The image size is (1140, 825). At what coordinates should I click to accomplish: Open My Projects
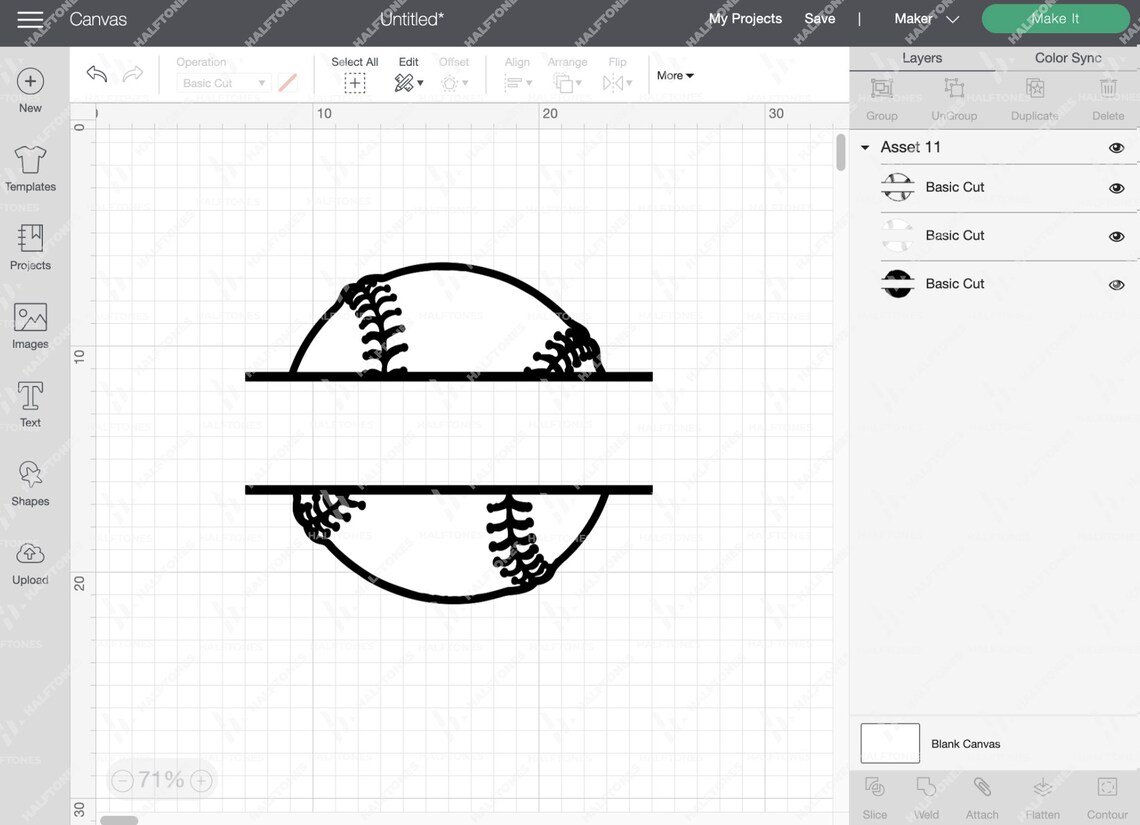745,18
